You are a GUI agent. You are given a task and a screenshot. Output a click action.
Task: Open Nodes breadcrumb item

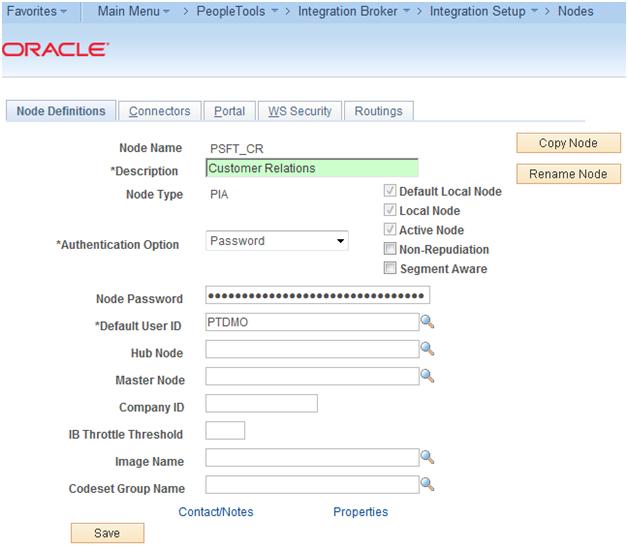(x=576, y=11)
